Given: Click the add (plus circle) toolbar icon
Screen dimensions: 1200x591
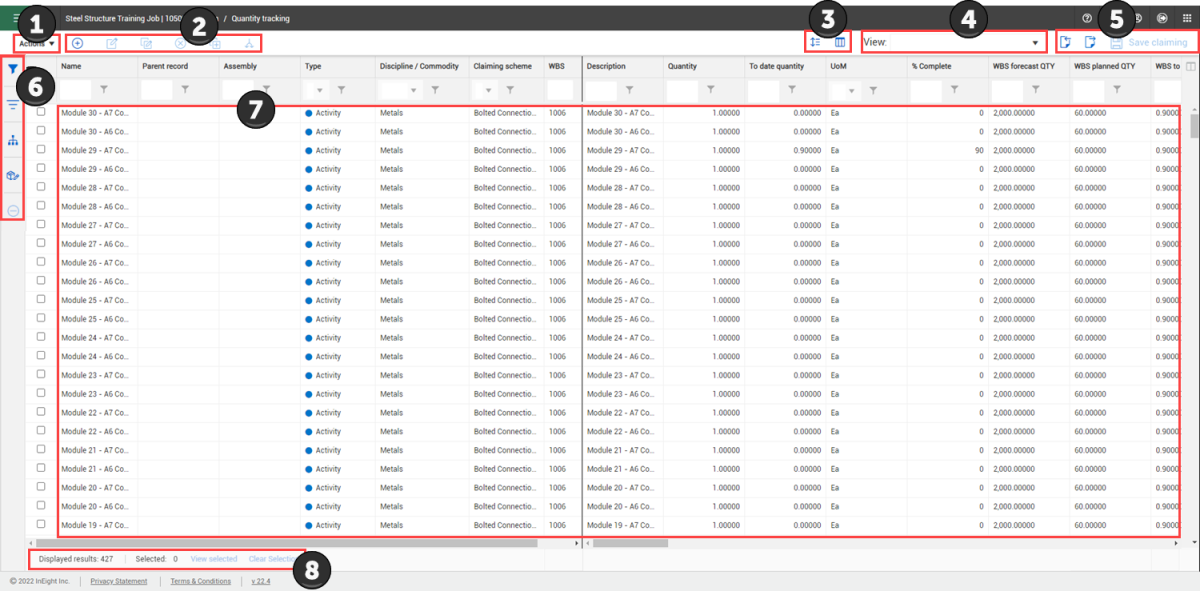Looking at the screenshot, I should click(x=78, y=43).
